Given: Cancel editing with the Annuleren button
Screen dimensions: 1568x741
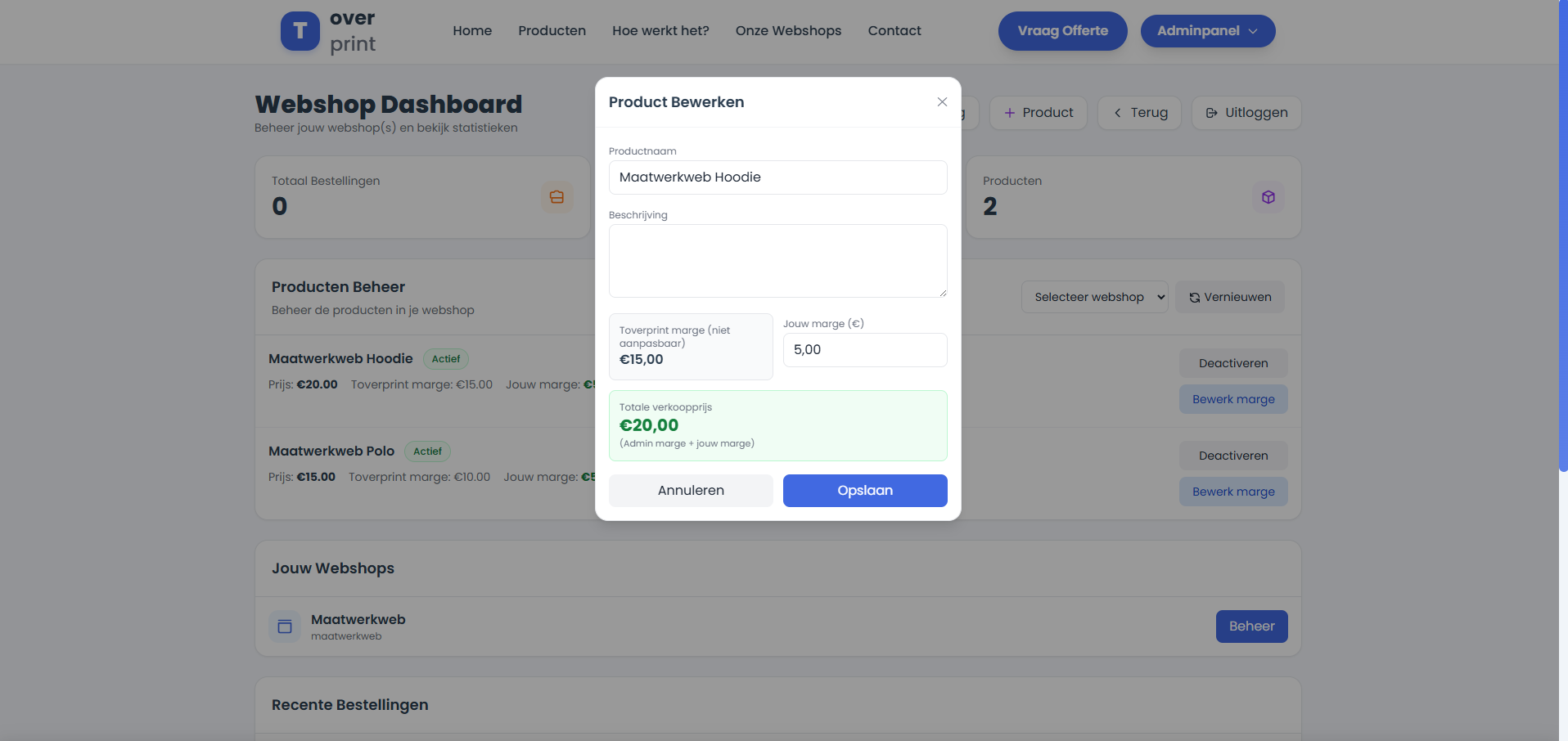Looking at the screenshot, I should 690,491.
